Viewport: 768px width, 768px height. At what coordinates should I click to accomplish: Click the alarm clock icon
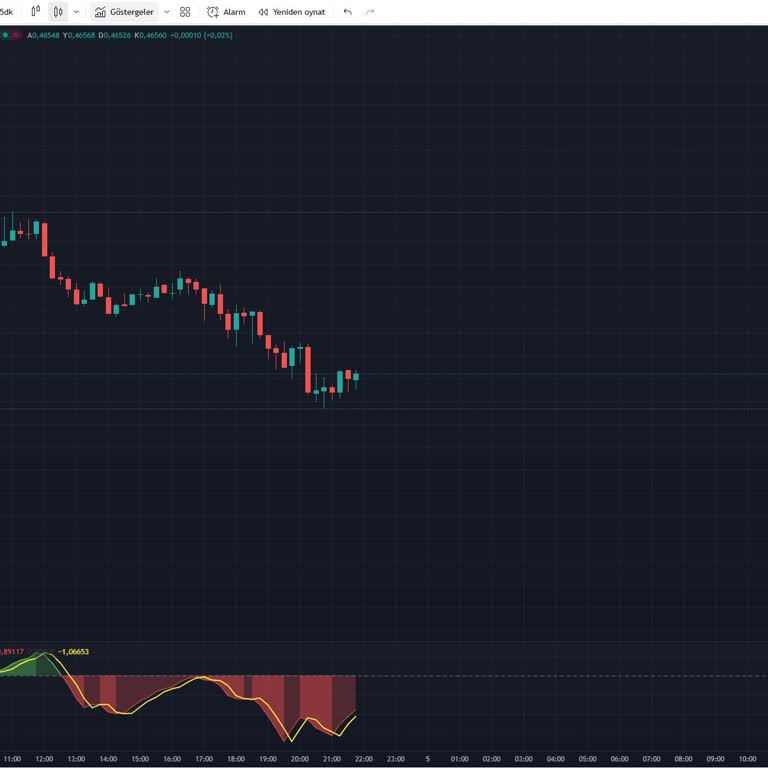213,12
